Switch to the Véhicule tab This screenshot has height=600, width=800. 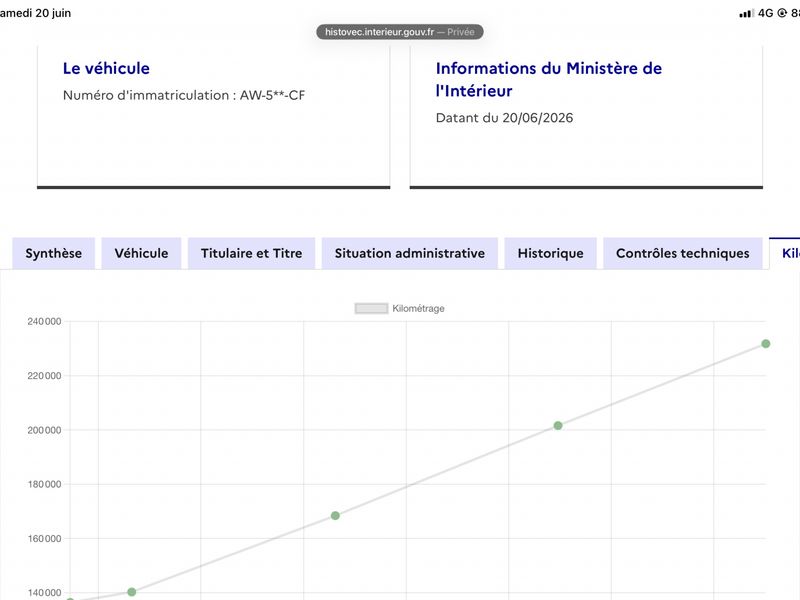coord(141,254)
